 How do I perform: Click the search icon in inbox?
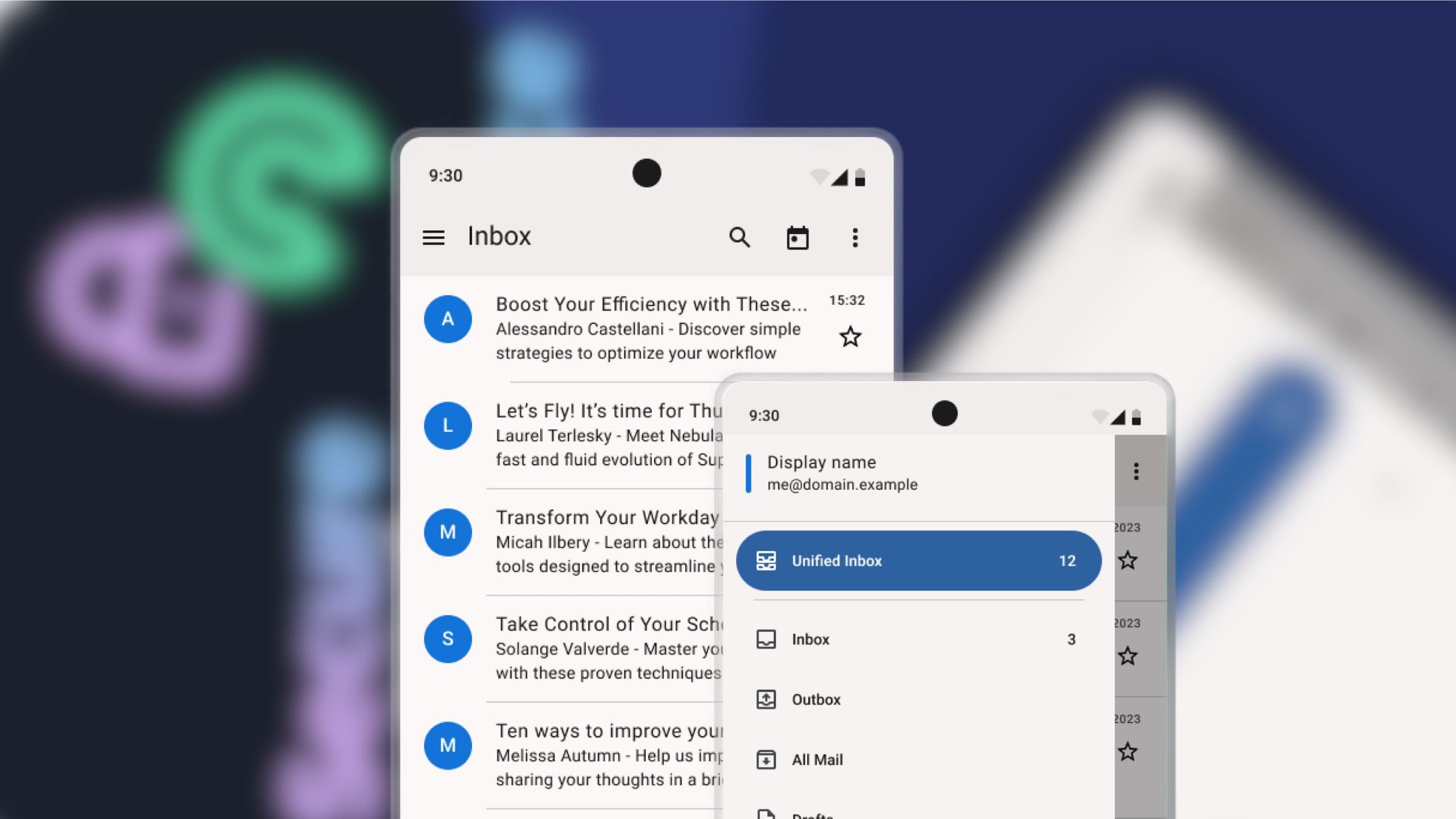click(740, 236)
